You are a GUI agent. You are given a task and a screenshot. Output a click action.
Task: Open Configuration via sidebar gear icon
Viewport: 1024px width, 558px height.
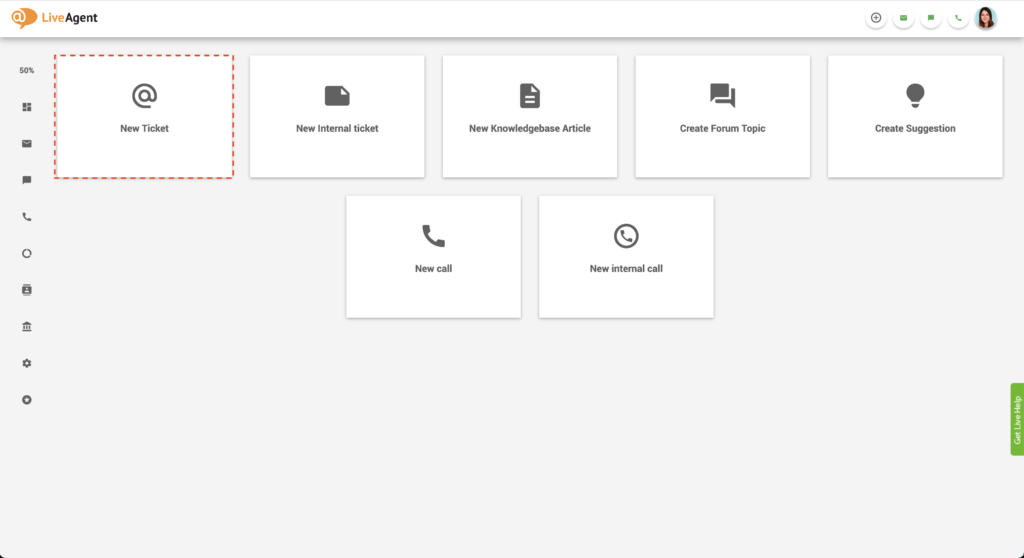(x=27, y=363)
